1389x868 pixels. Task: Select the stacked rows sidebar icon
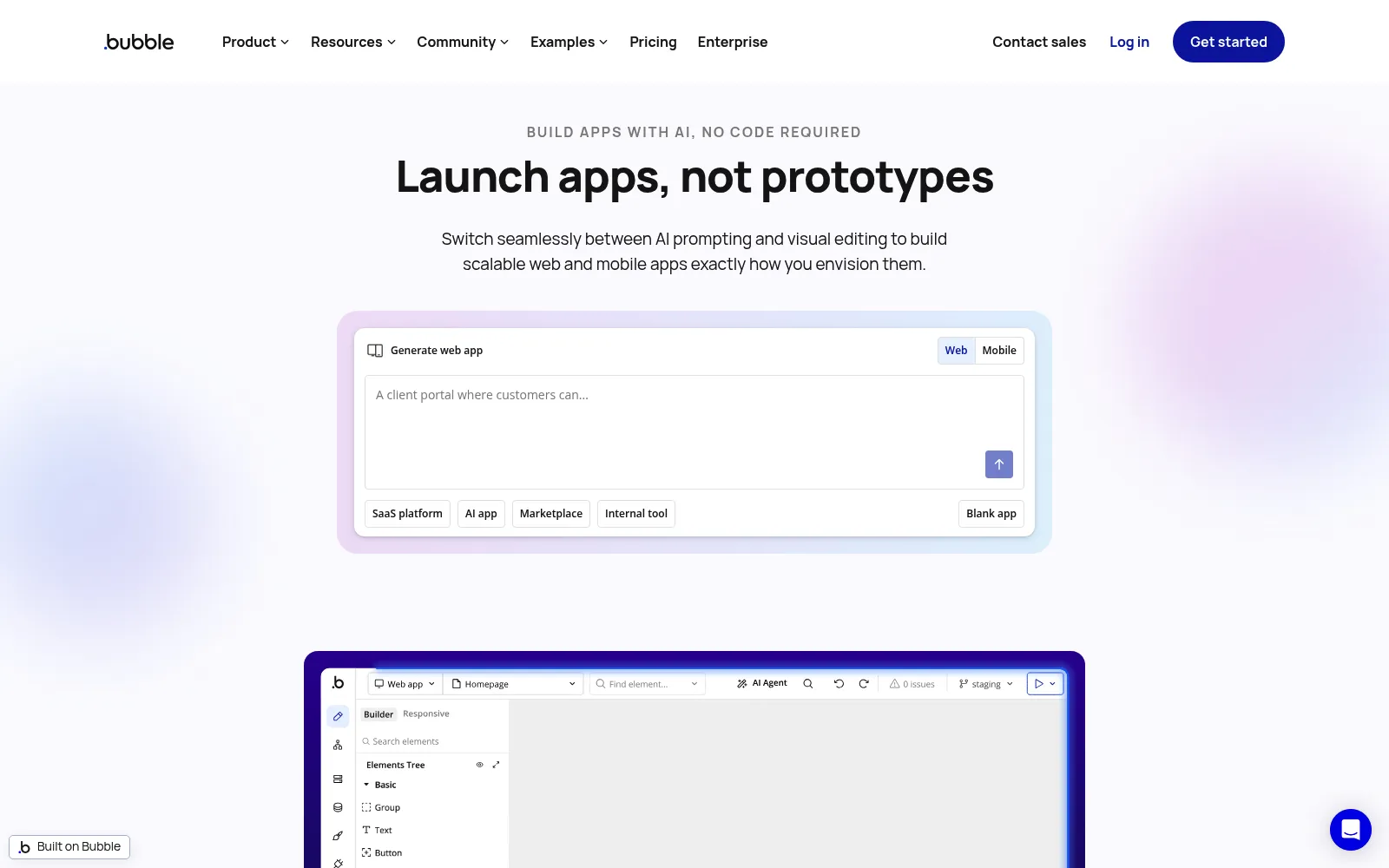coord(338,779)
